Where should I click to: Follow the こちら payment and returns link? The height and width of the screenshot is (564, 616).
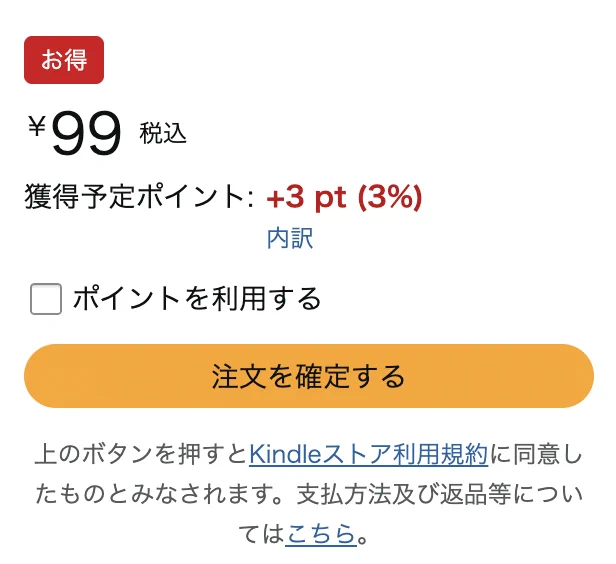(321, 534)
